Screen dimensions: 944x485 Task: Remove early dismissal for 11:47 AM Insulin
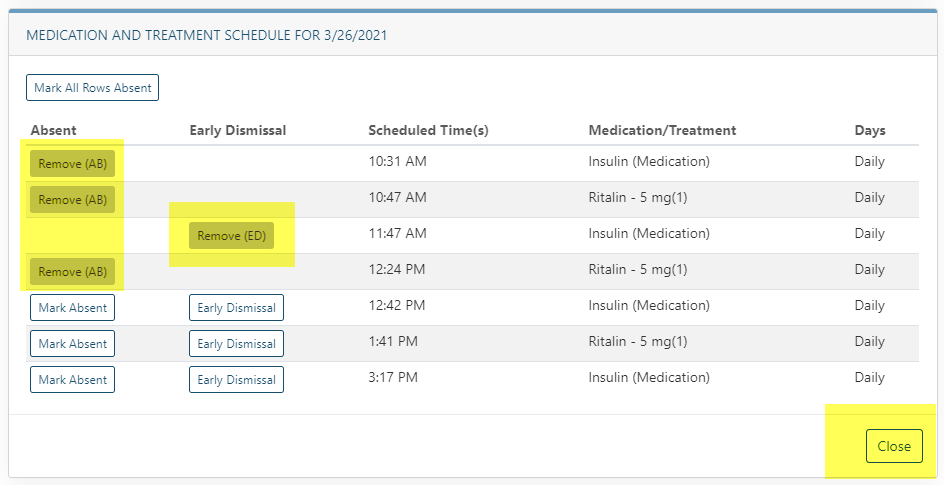click(231, 236)
